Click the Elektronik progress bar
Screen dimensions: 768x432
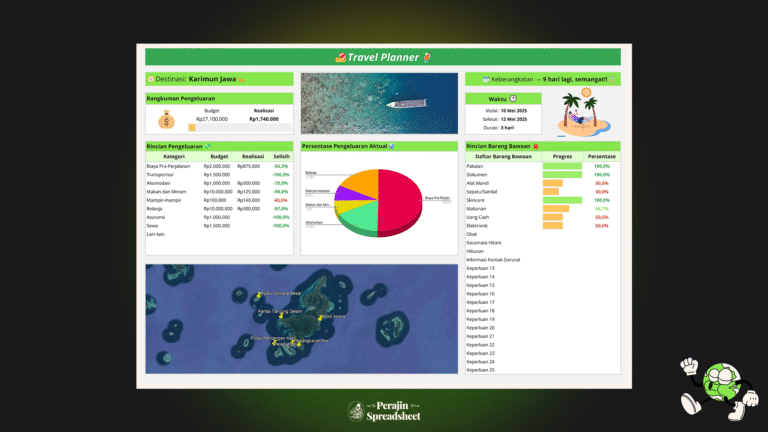(x=552, y=226)
